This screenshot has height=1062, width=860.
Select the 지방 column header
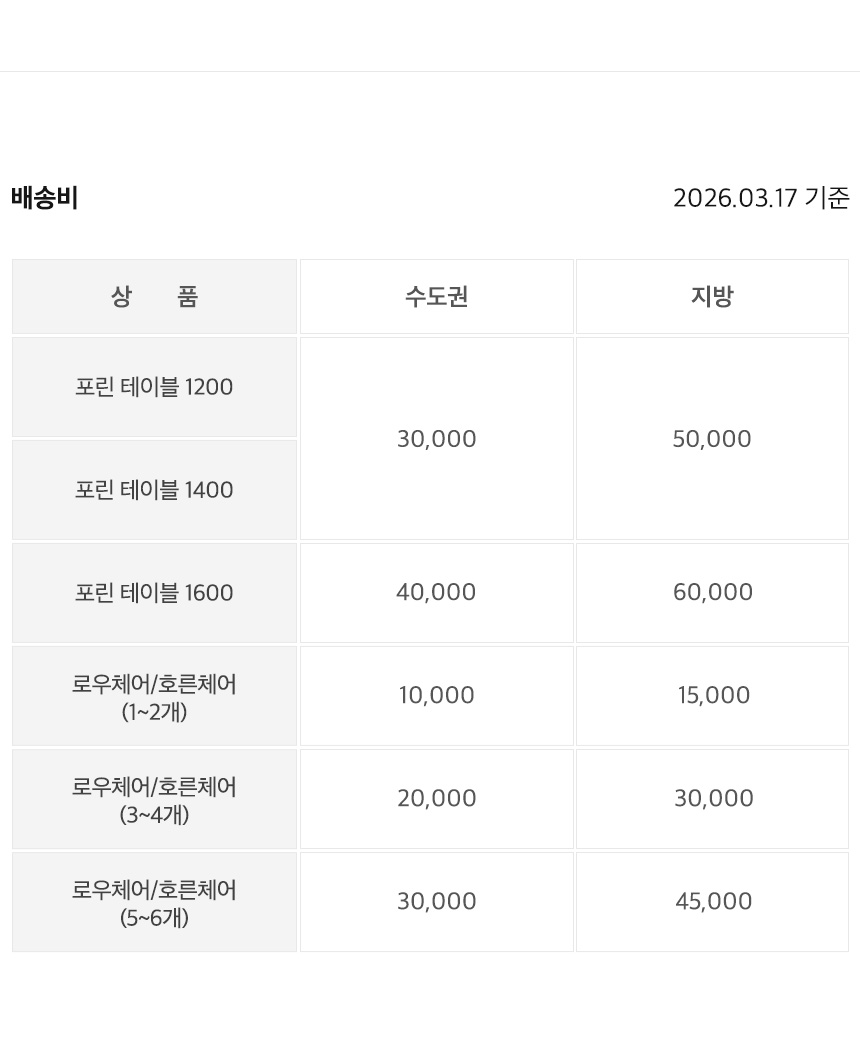click(712, 297)
